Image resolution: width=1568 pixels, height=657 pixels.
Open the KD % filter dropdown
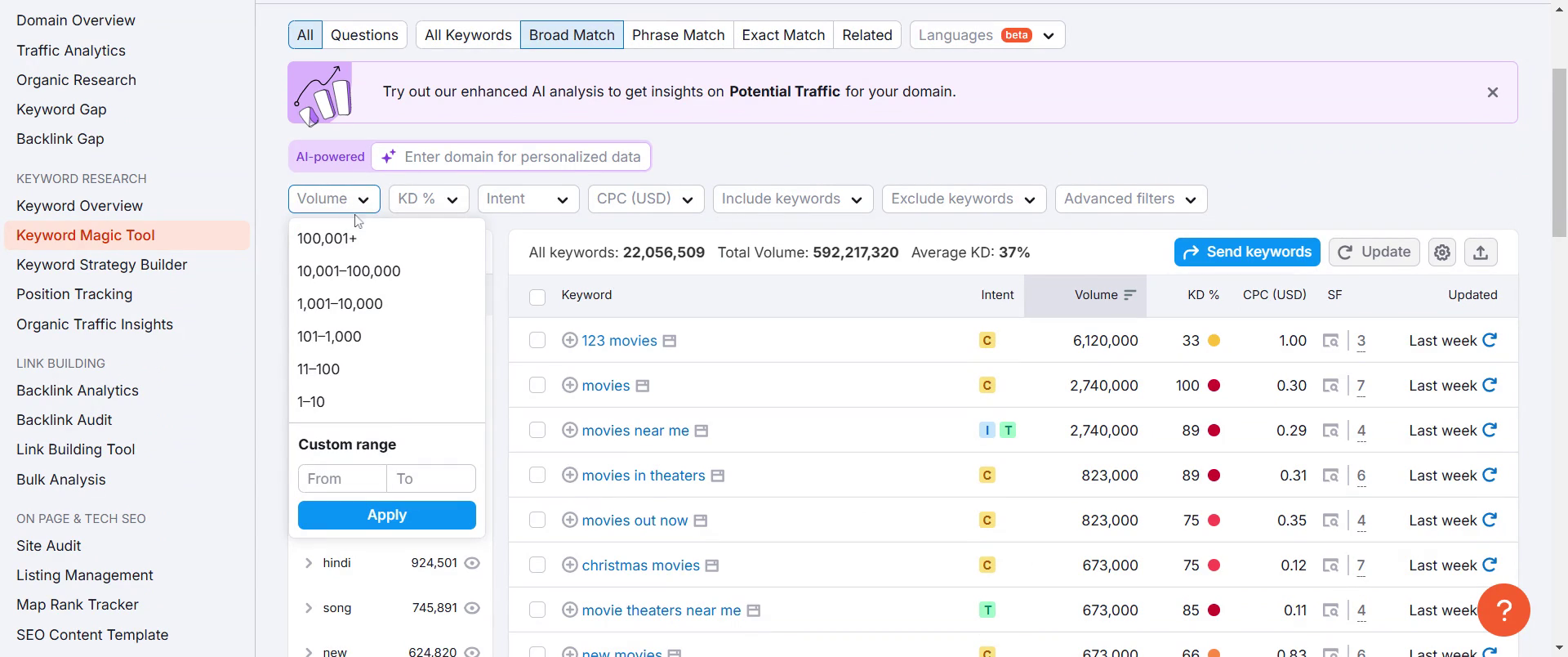pos(428,199)
